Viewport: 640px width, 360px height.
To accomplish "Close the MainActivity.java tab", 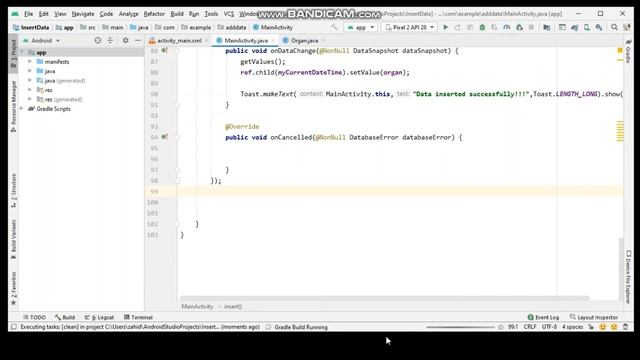I will [x=273, y=40].
